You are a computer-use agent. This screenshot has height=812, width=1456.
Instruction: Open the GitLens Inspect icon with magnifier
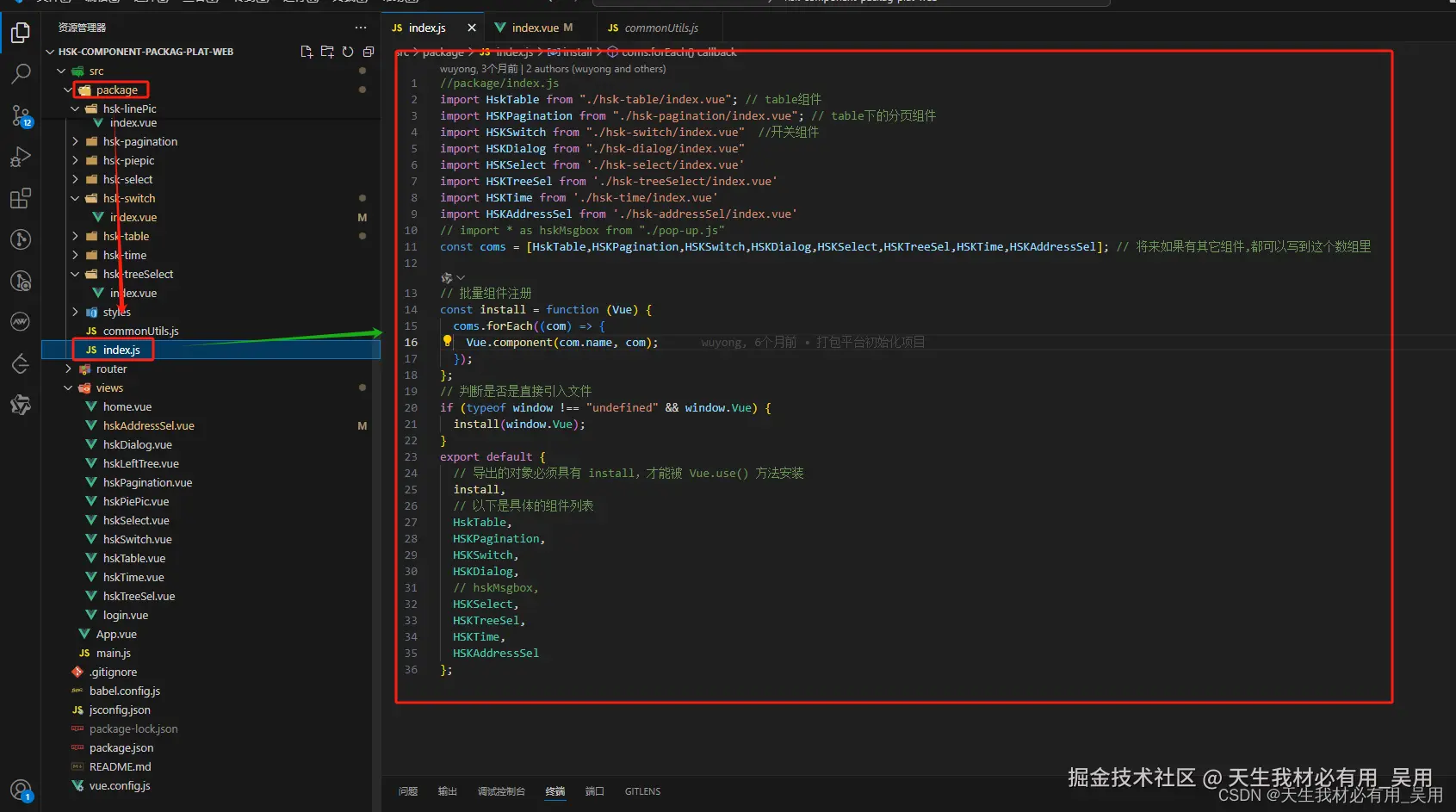[x=21, y=281]
